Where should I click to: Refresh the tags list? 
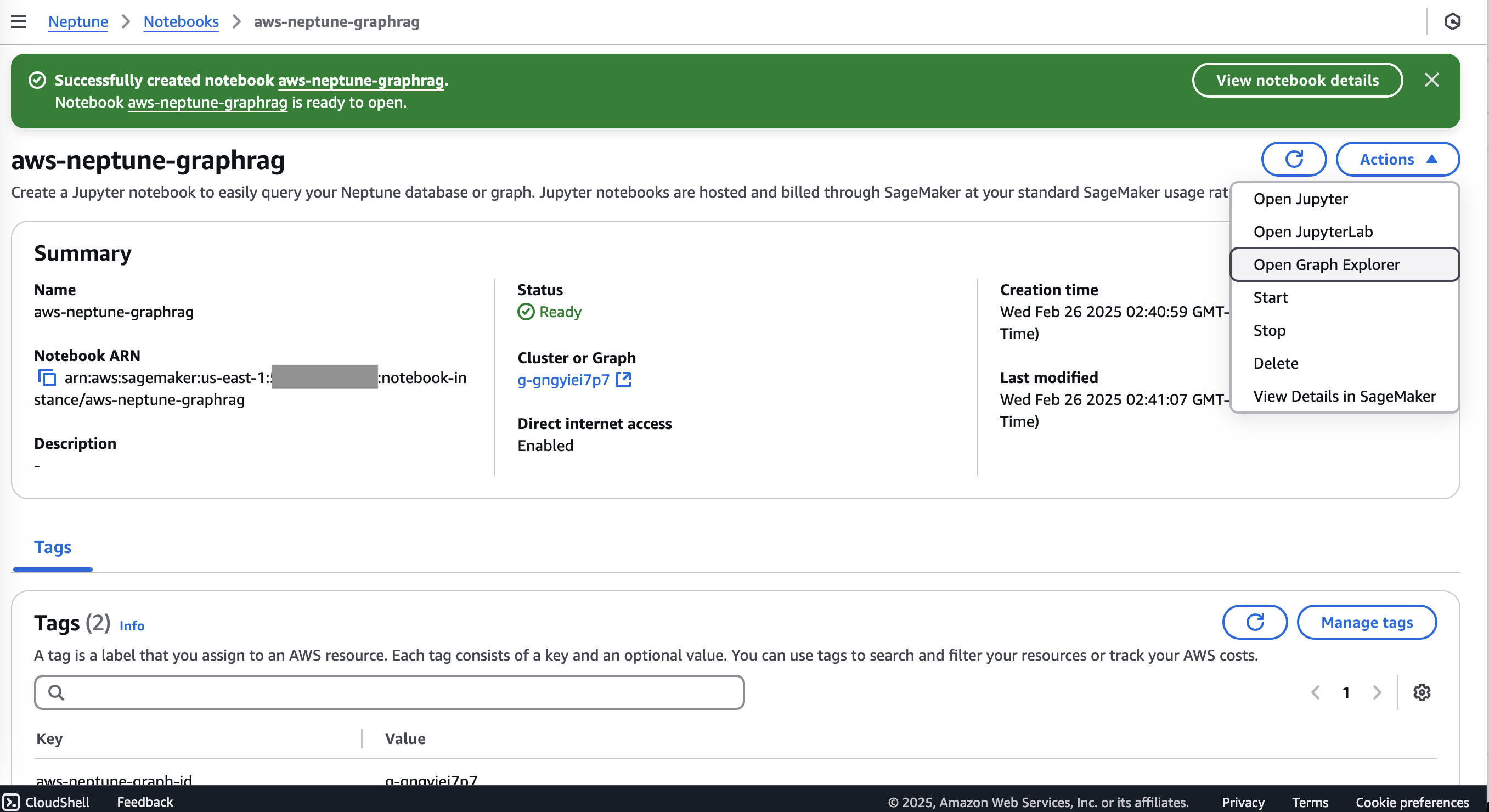[x=1254, y=622]
